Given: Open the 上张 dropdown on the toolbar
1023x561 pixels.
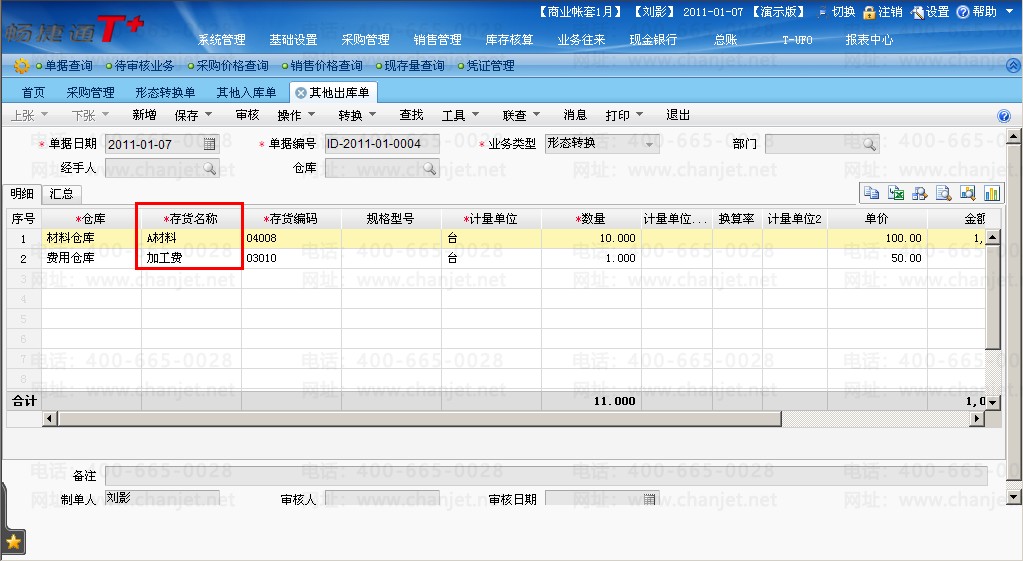Looking at the screenshot, I should (x=44, y=115).
